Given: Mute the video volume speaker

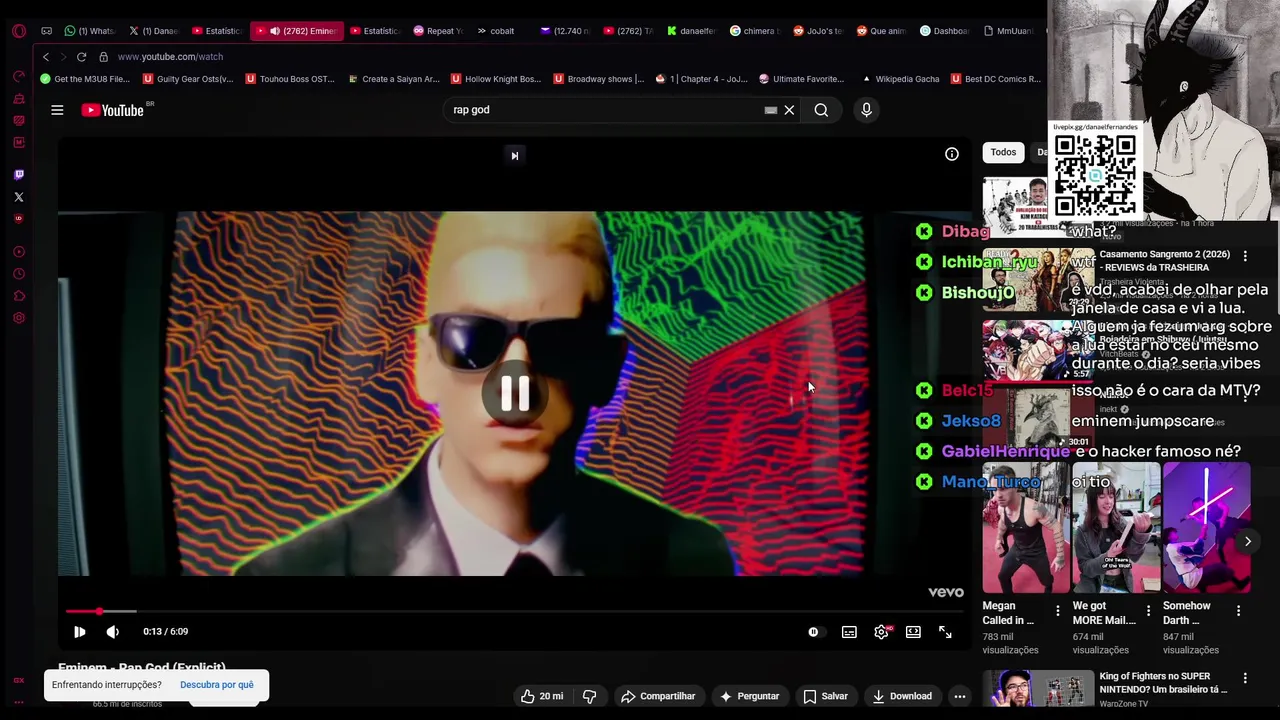Looking at the screenshot, I should point(113,632).
